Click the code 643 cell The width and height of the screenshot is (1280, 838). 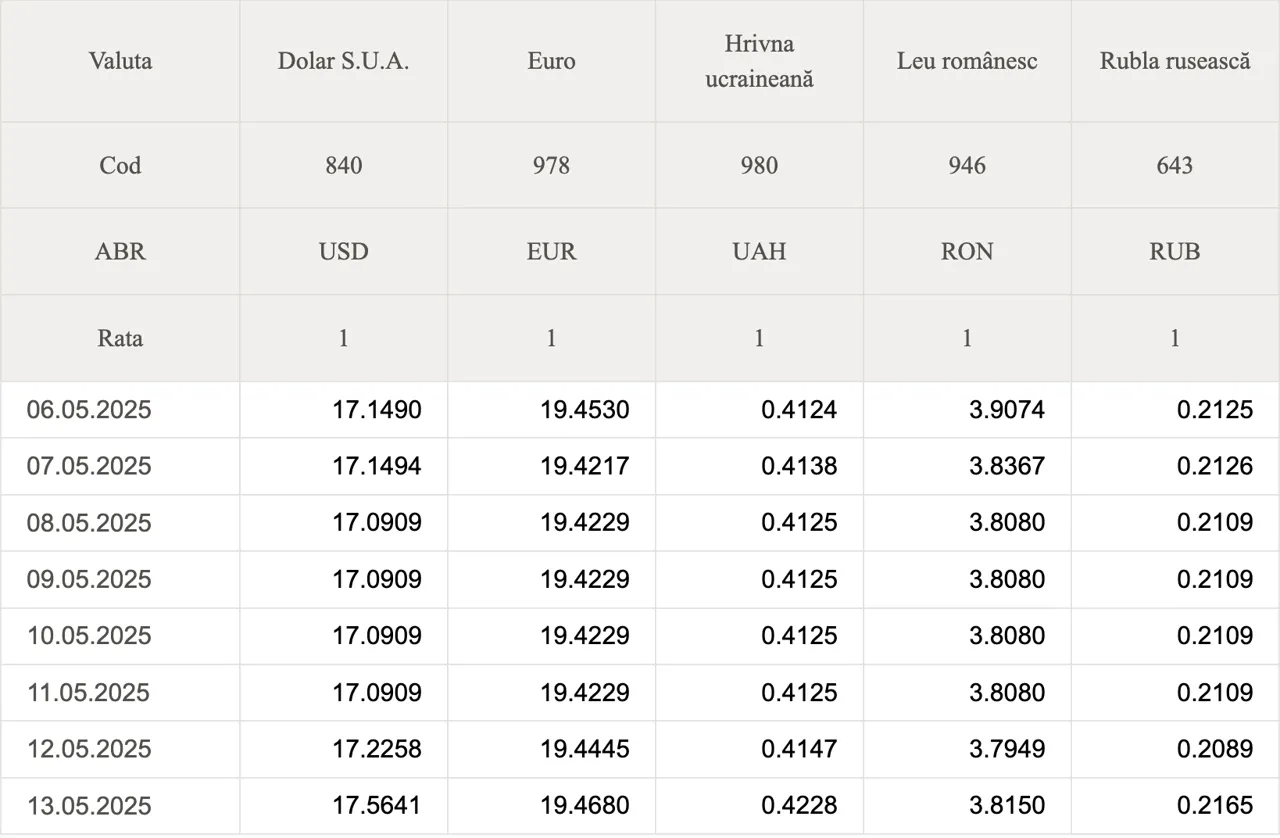point(1175,165)
